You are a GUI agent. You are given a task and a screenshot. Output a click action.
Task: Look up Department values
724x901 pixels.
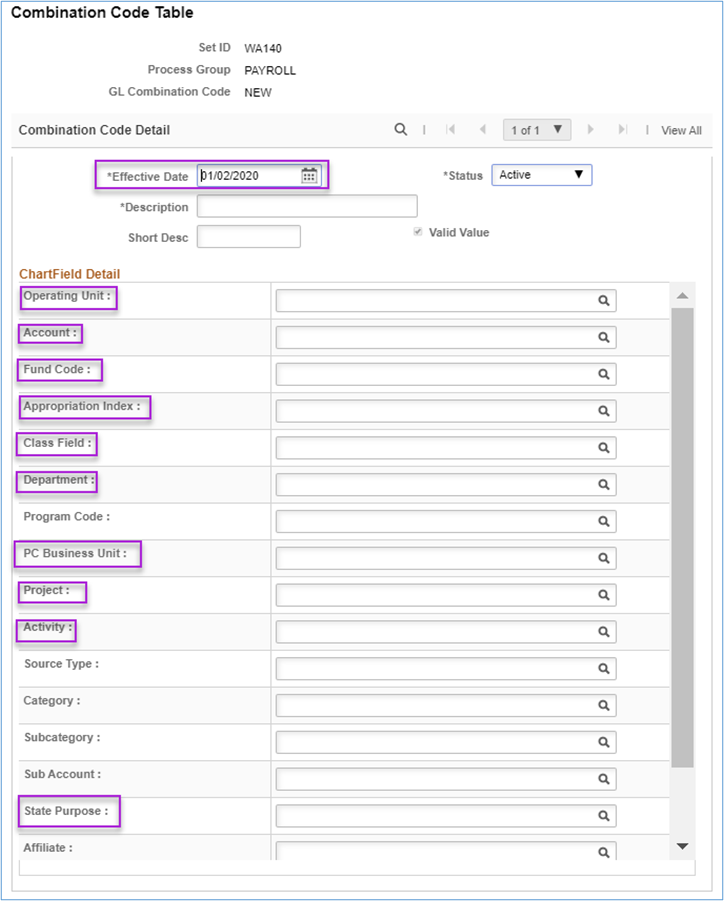[x=603, y=484]
